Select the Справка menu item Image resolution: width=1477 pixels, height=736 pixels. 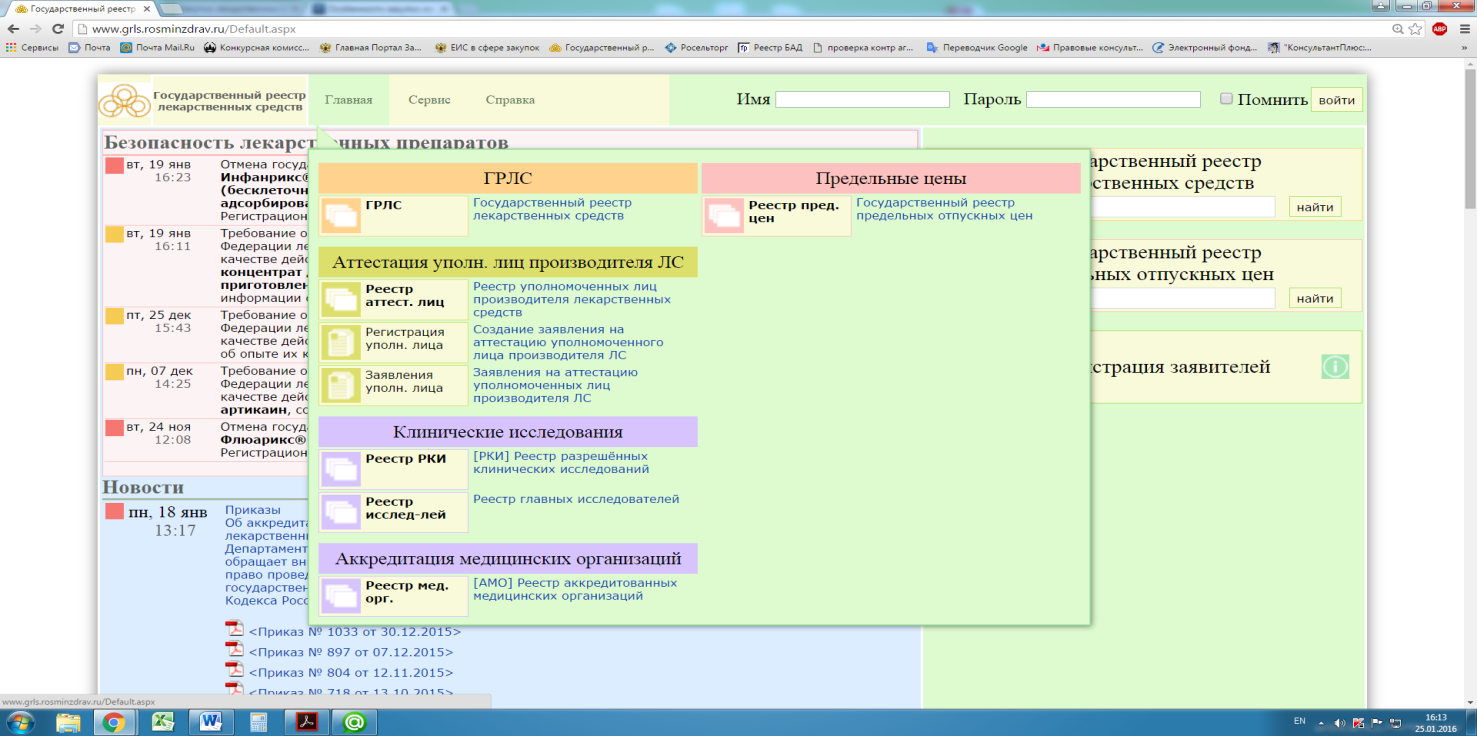point(510,100)
